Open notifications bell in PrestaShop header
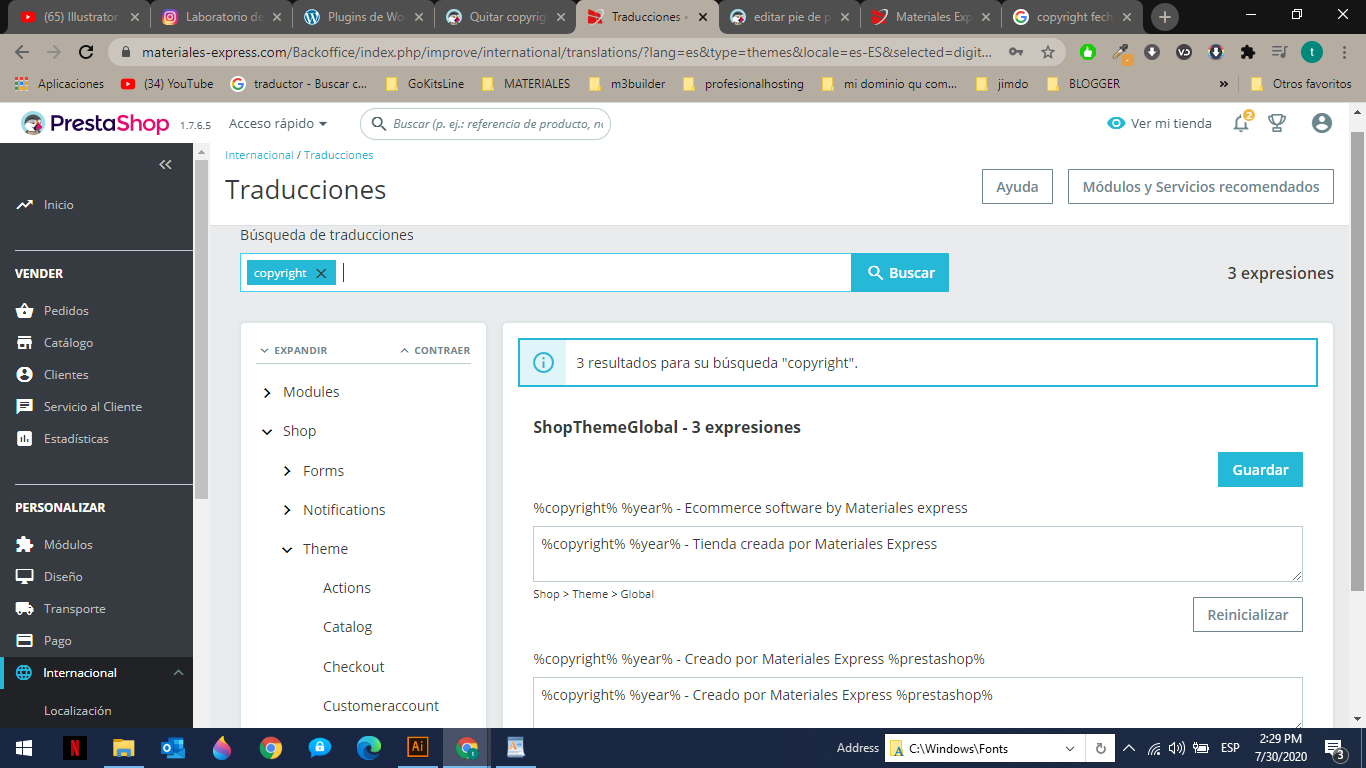Viewport: 1366px width, 768px height. 1241,123
